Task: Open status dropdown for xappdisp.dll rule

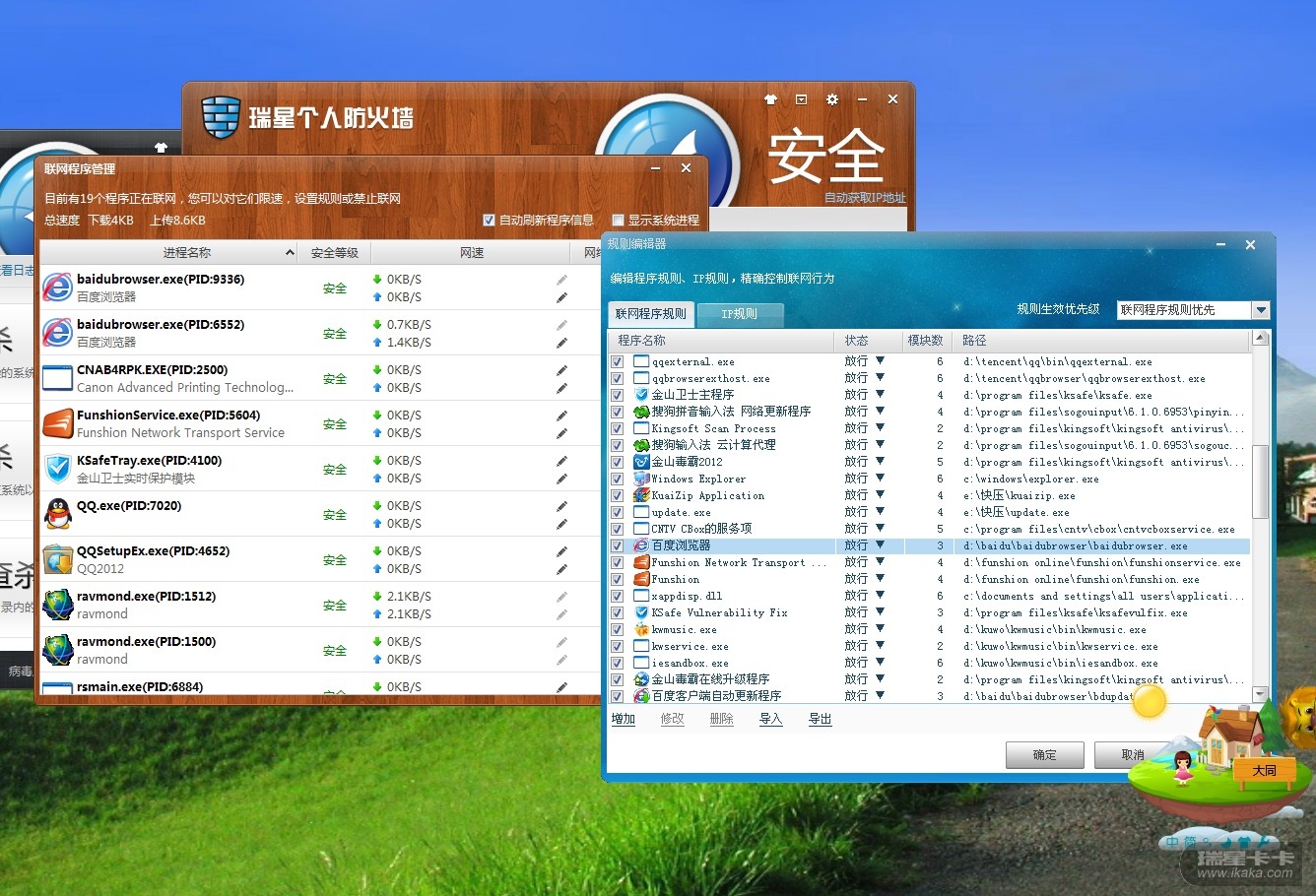Action: [x=880, y=596]
